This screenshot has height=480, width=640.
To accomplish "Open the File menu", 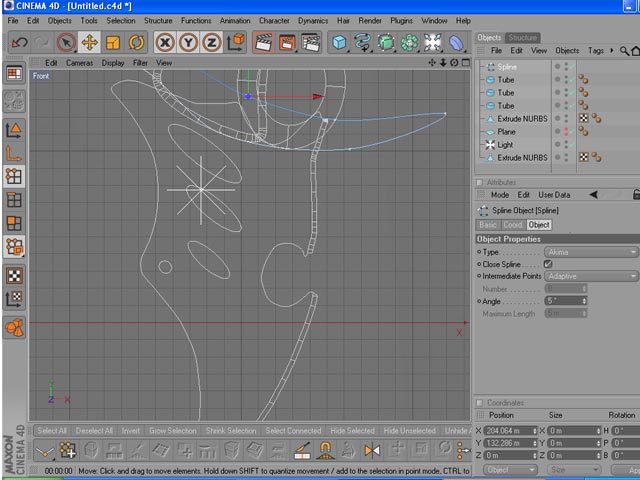I will 13,20.
